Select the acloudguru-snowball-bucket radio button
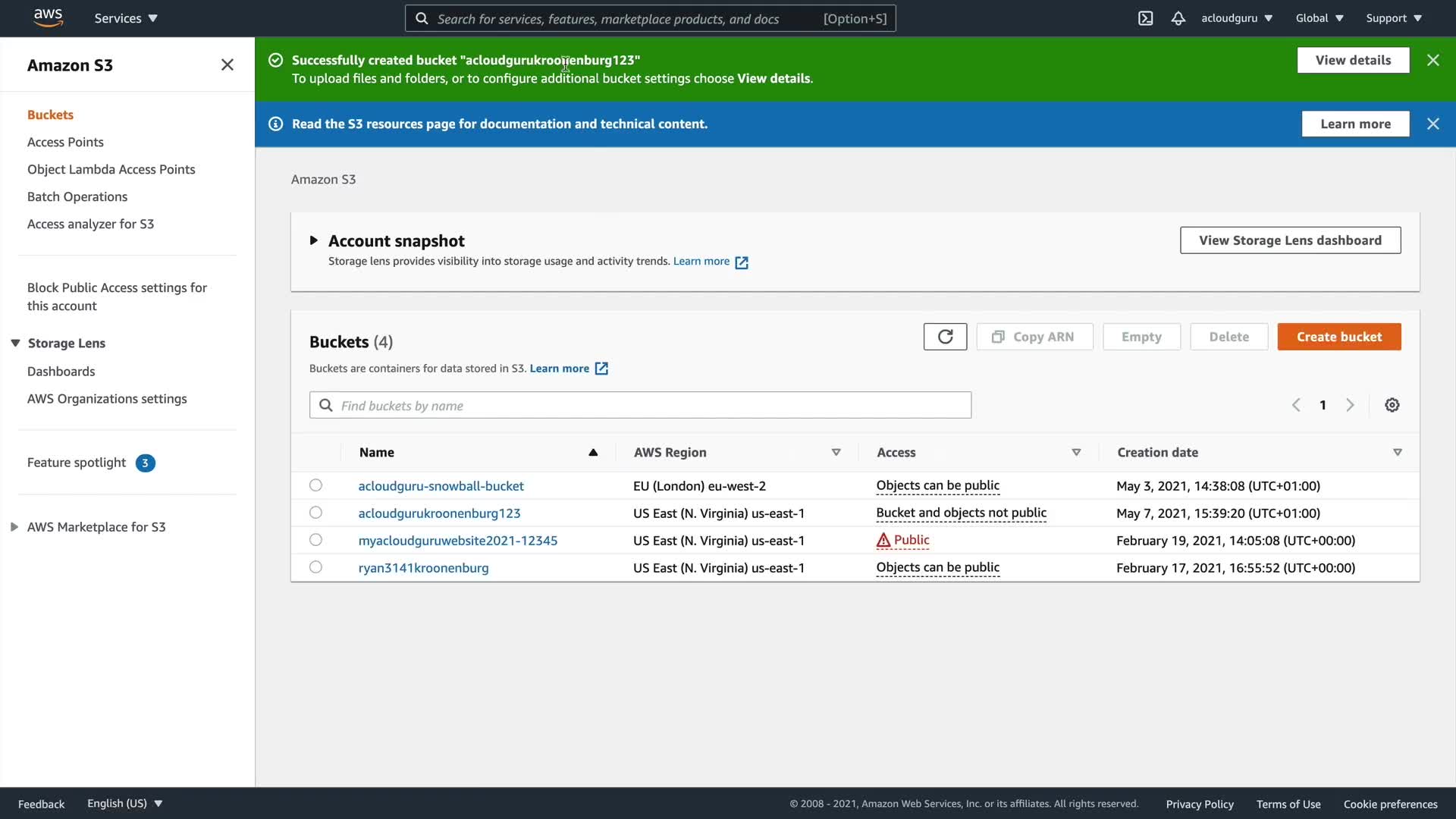 [315, 485]
